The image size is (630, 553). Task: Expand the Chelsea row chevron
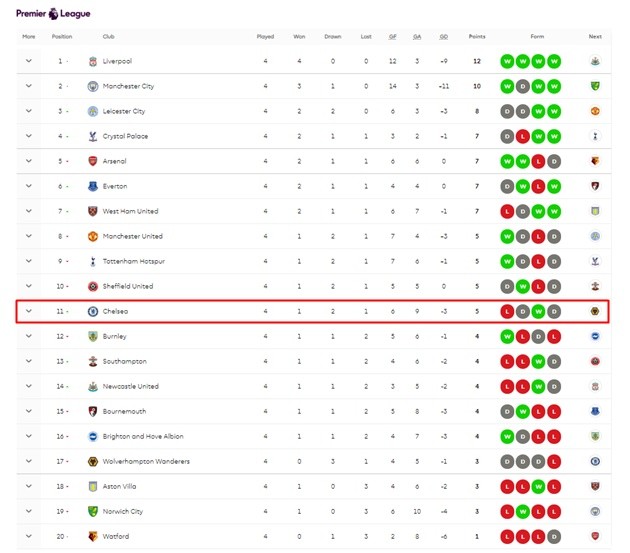pyautogui.click(x=28, y=311)
